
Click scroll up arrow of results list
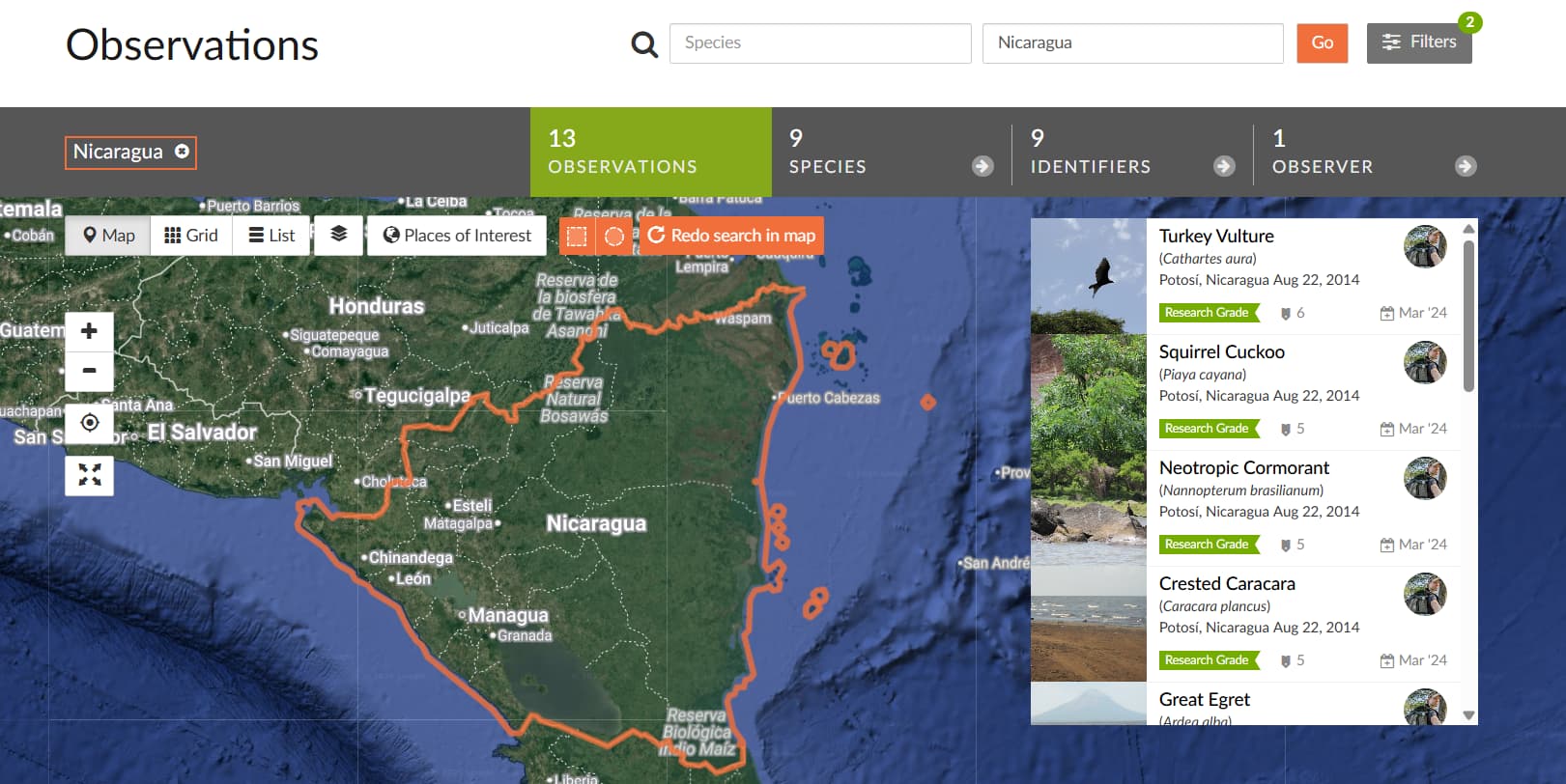tap(1468, 229)
